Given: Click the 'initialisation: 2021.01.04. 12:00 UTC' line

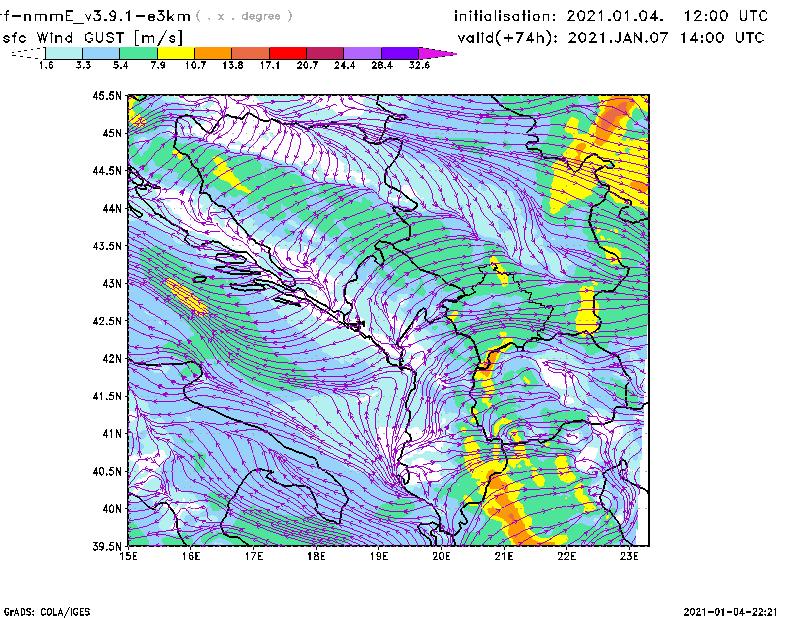Looking at the screenshot, I should [611, 16].
